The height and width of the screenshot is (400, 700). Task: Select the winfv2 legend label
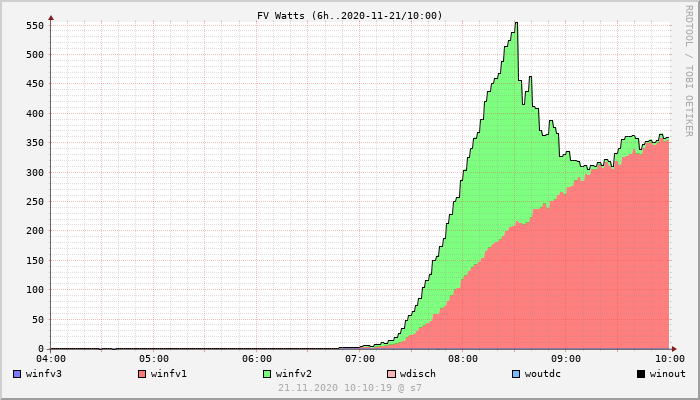pos(294,374)
